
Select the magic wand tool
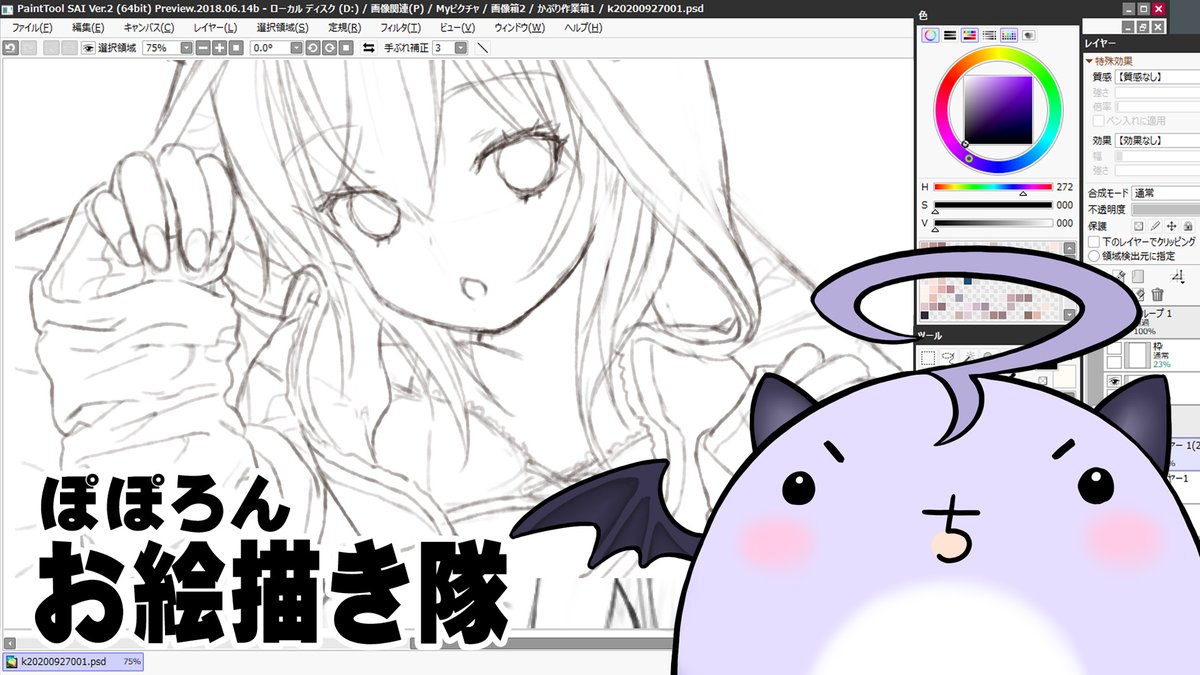pyautogui.click(x=968, y=357)
